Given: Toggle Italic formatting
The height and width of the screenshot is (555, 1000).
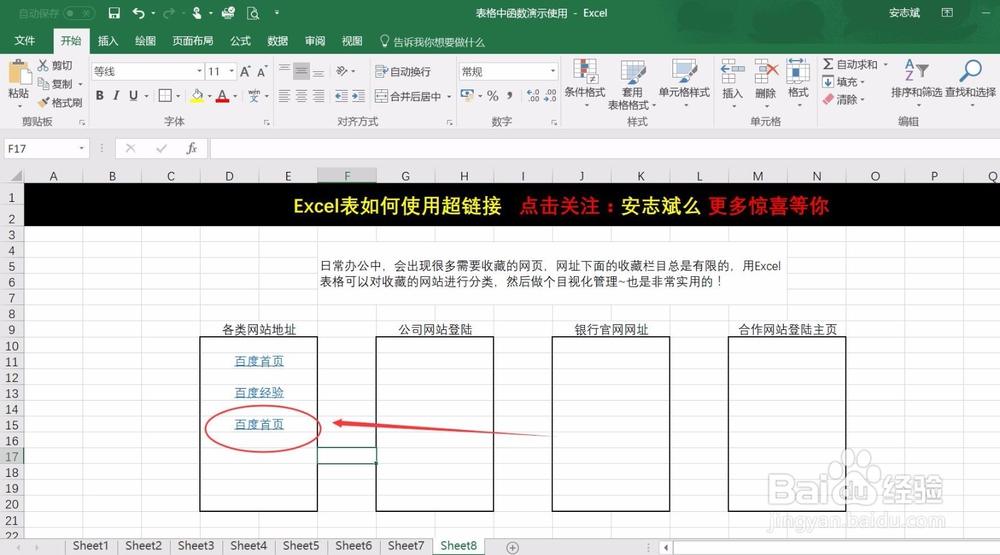Looking at the screenshot, I should coord(116,96).
